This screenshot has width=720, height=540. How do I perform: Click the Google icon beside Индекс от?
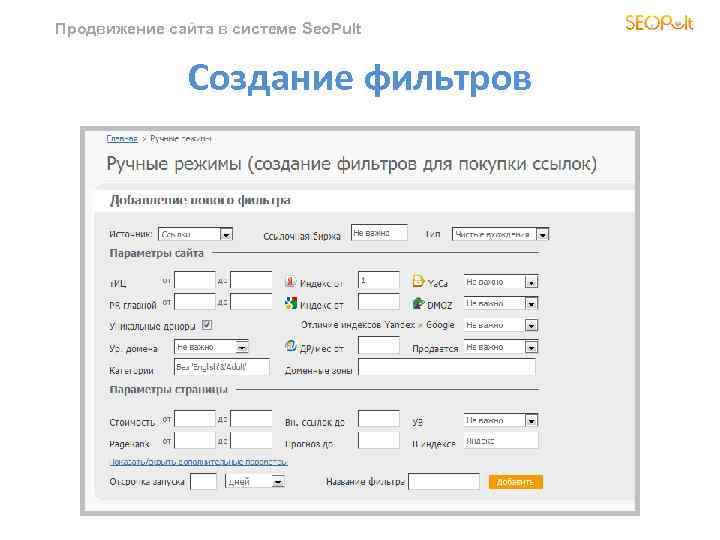click(x=290, y=303)
